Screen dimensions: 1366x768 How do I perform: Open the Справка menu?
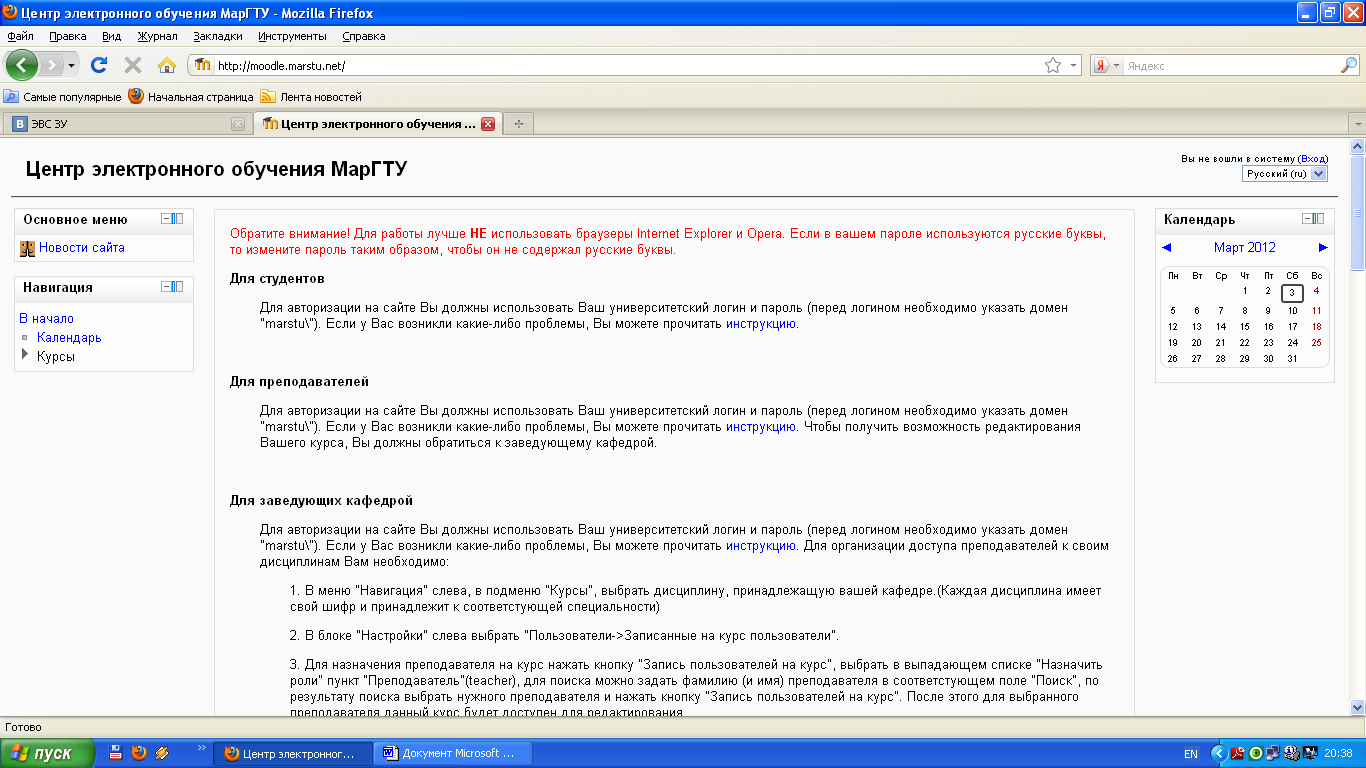(364, 36)
